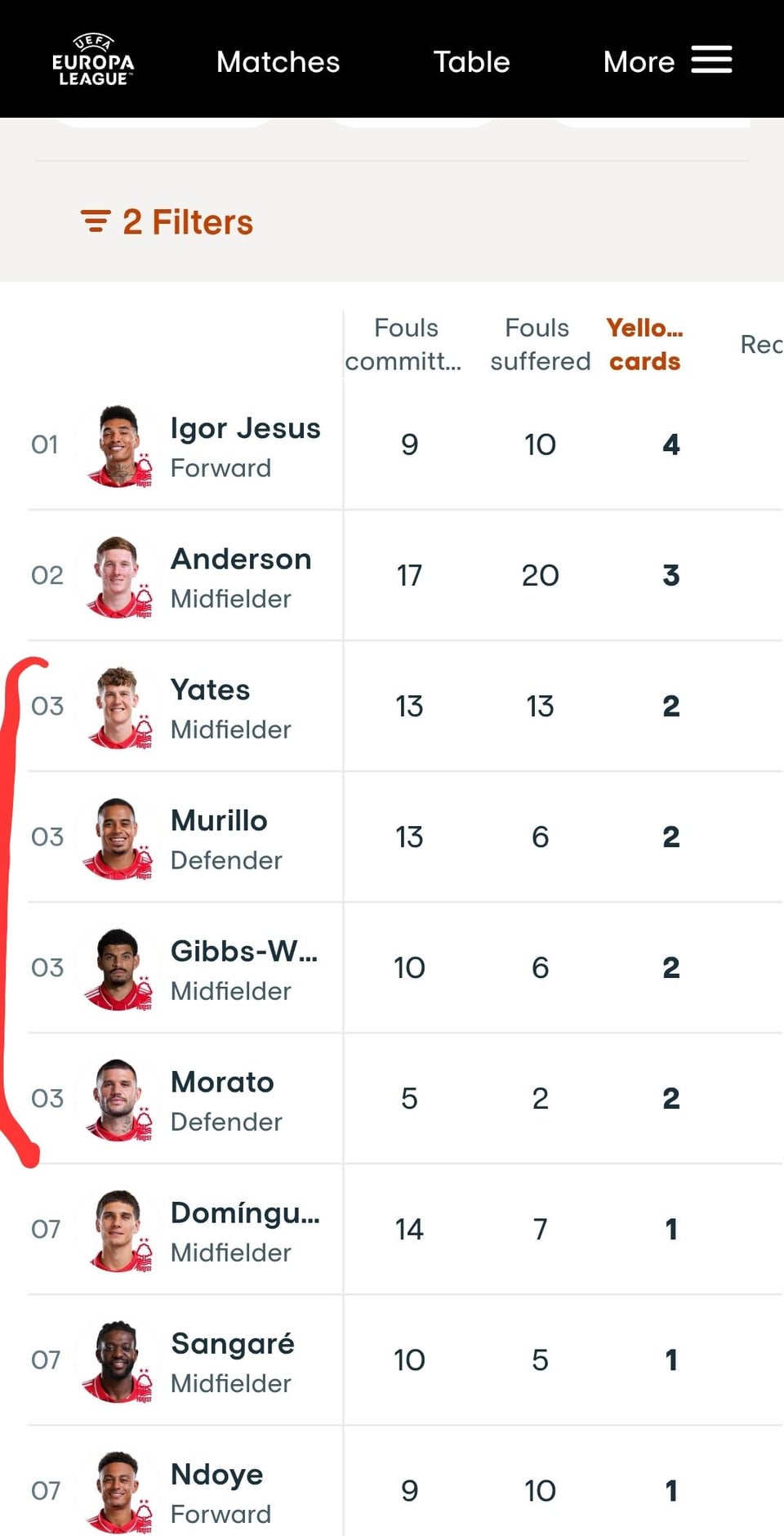Sort by Fouls committed column
The height and width of the screenshot is (1536, 784).
click(405, 344)
